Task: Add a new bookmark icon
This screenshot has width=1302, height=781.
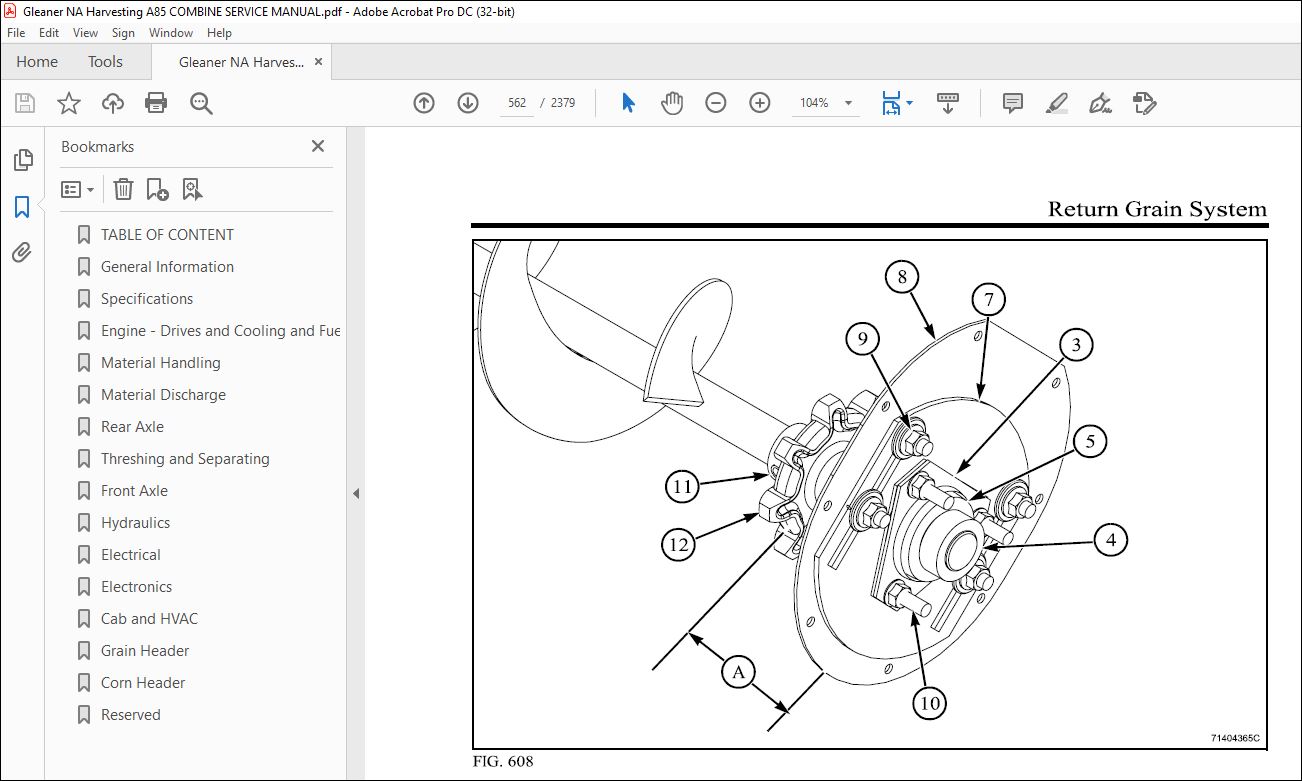Action: [157, 189]
